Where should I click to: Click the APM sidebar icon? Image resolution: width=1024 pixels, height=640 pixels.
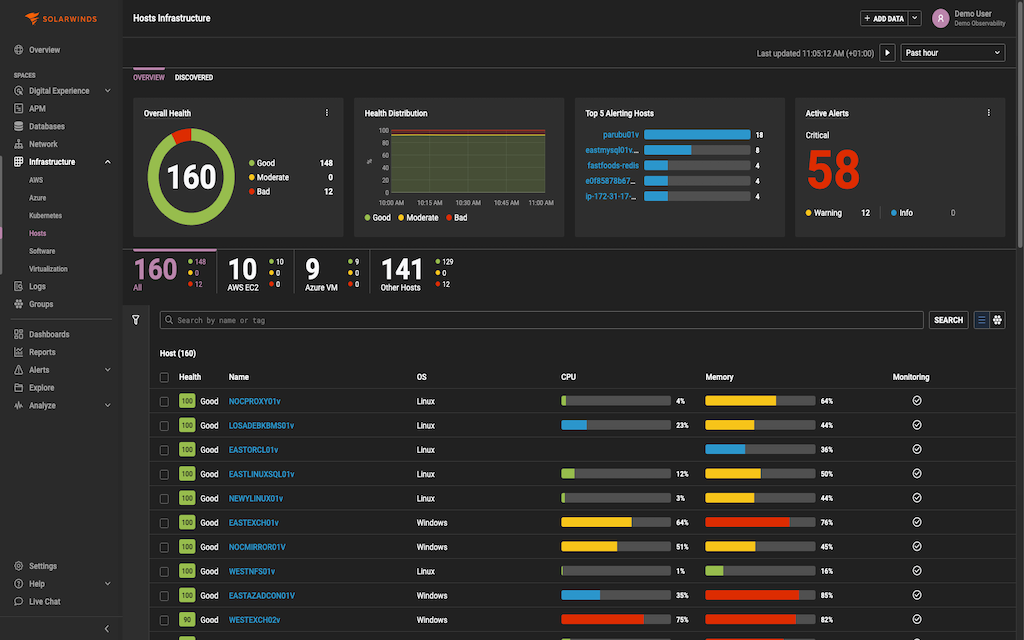(18, 108)
